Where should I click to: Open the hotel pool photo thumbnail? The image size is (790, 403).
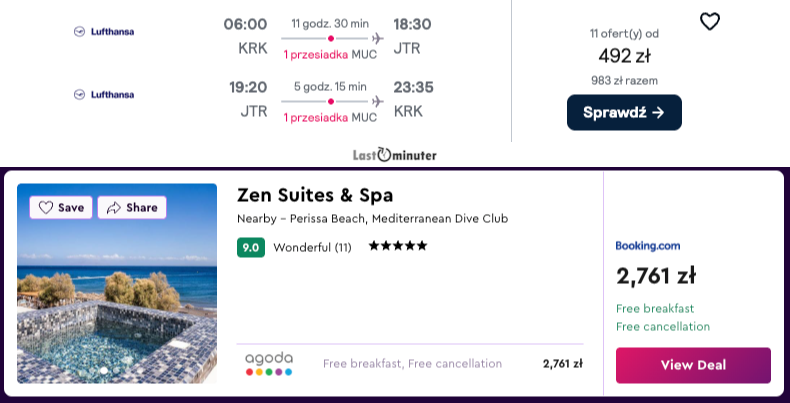[x=117, y=283]
